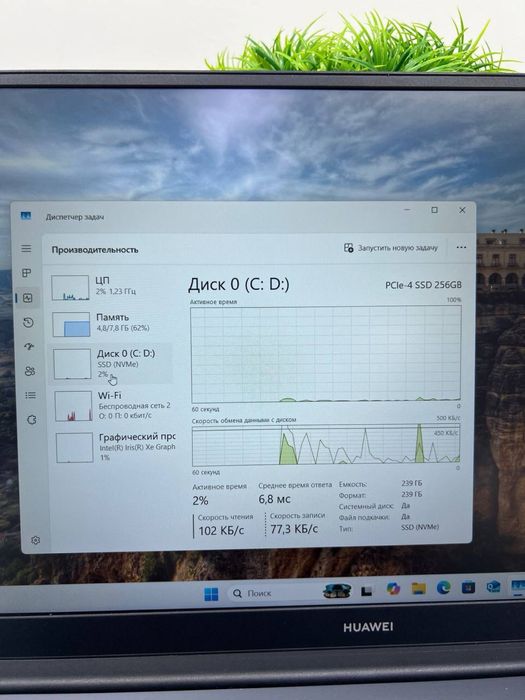Select the Performance page icon in sidebar
The height and width of the screenshot is (700, 525).
(28, 298)
